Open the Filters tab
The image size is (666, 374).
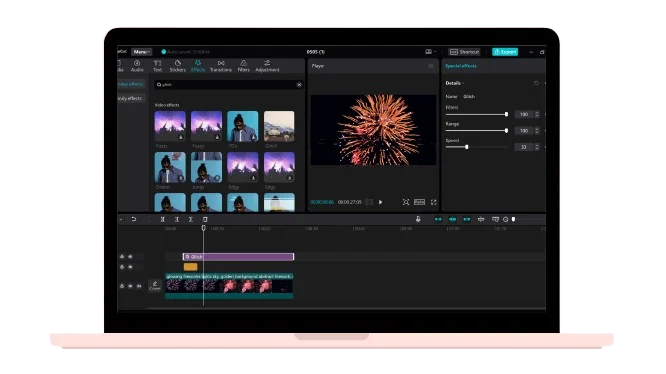(x=243, y=66)
